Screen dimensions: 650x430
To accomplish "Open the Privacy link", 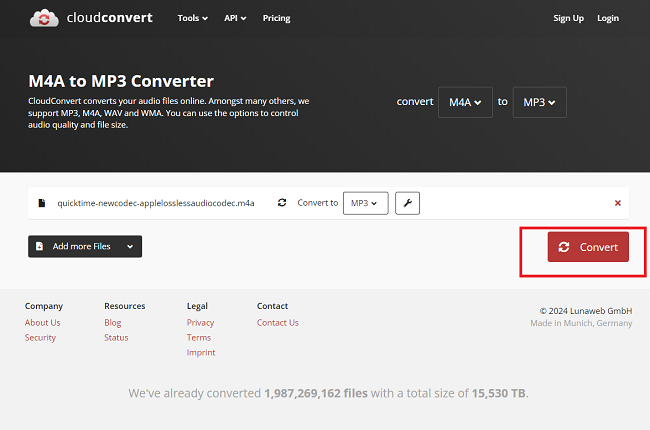I will click(x=200, y=323).
